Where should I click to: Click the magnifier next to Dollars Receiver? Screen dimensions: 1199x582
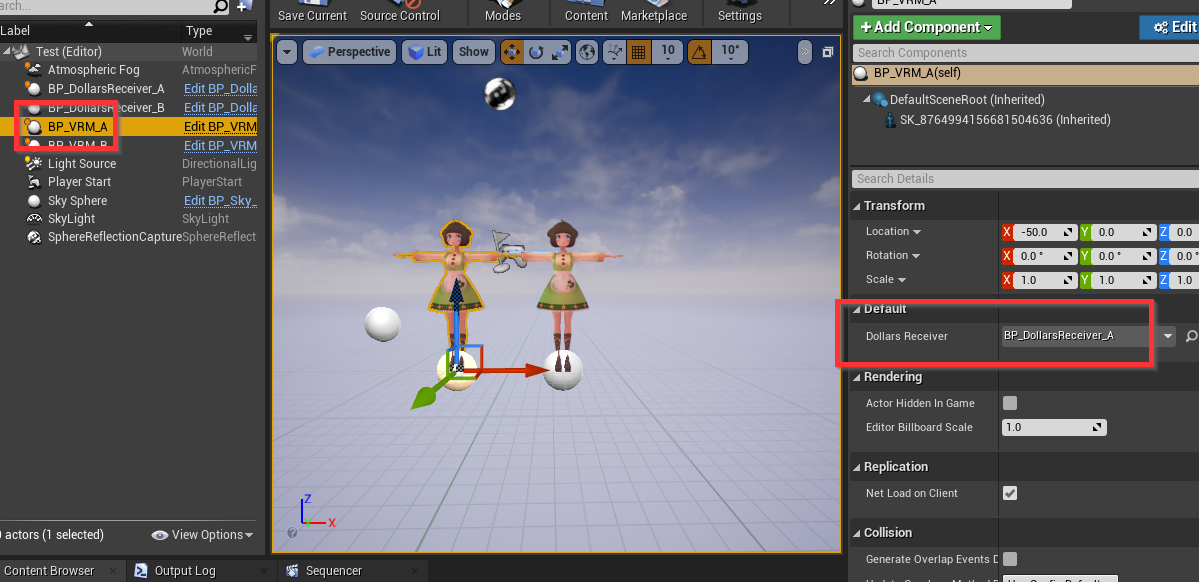[x=1191, y=337]
